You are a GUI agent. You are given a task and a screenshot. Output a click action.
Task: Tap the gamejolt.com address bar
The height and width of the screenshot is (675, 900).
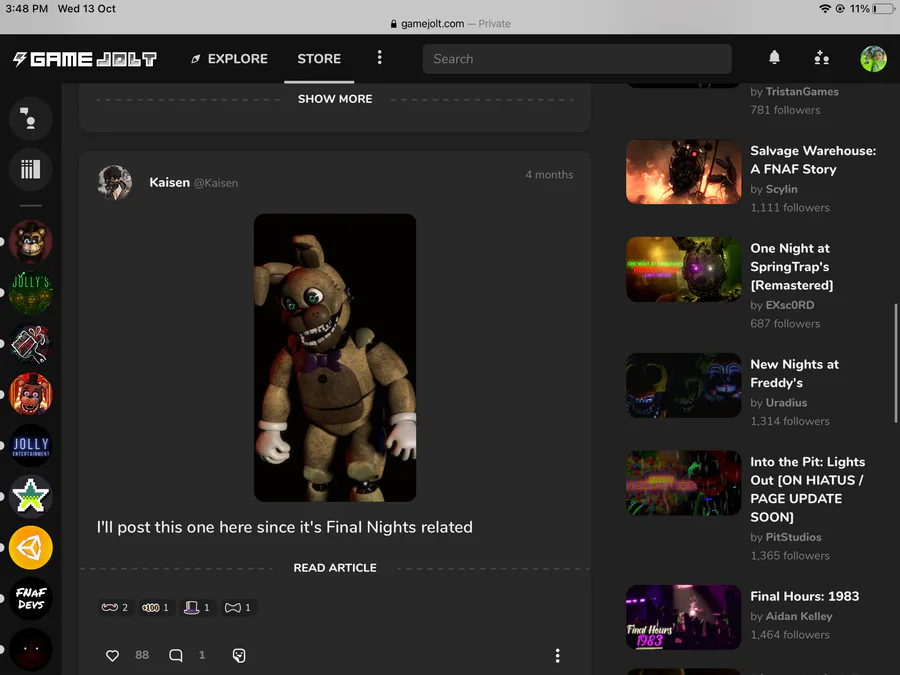pos(450,24)
